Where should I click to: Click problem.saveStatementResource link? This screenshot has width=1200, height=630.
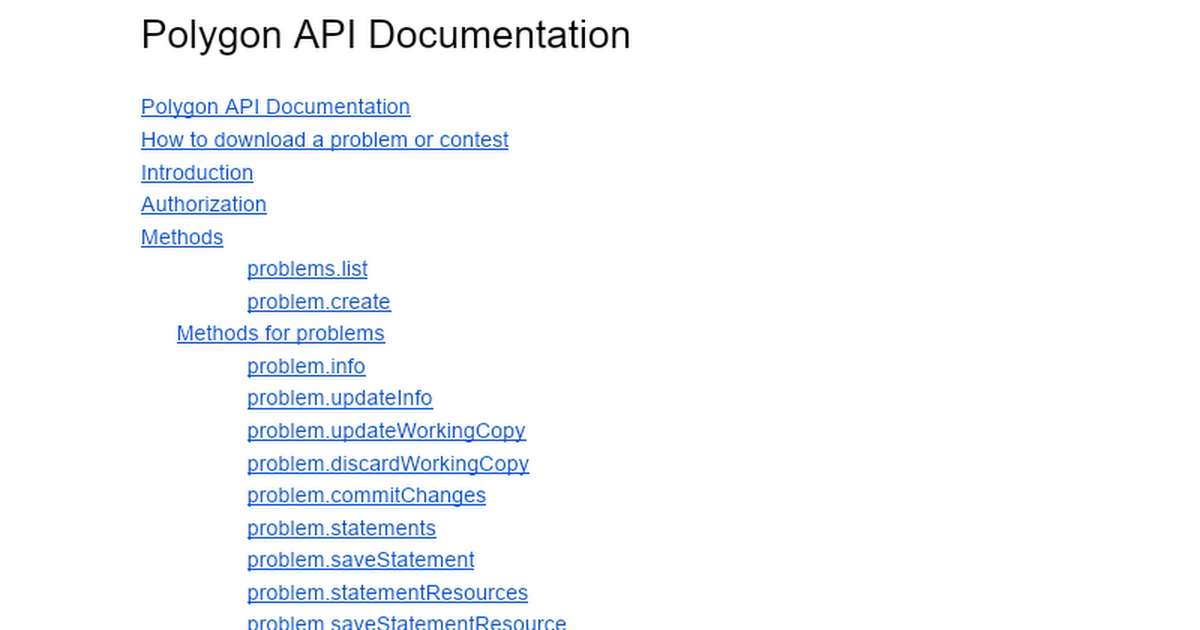coord(406,621)
